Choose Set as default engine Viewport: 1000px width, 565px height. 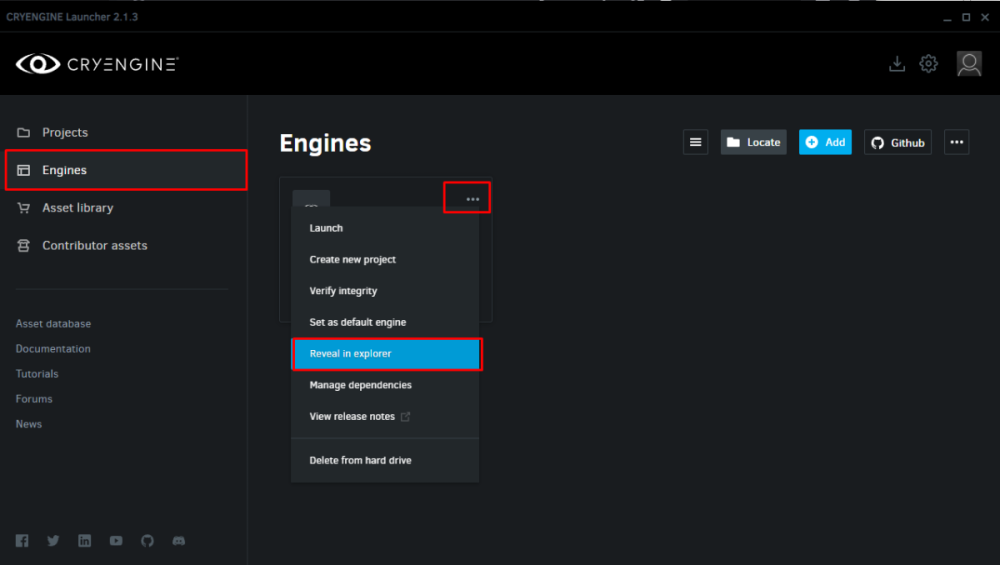click(357, 322)
